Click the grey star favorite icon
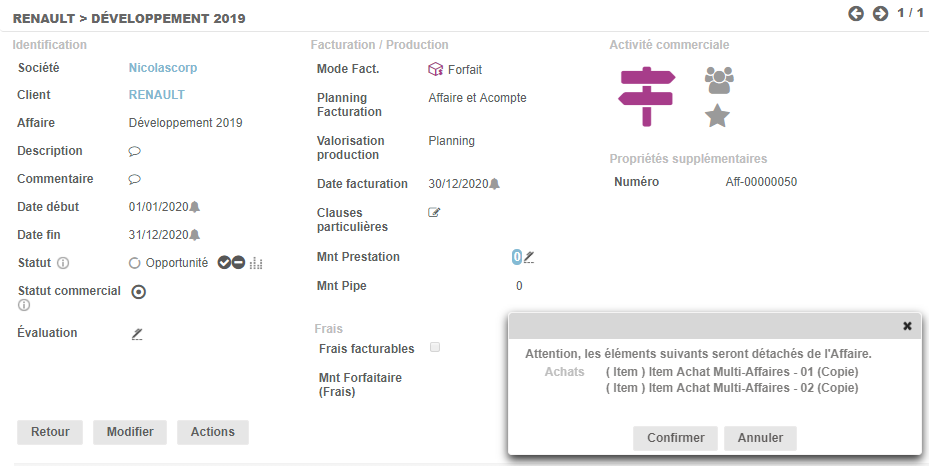Screen dimensions: 929x466 coord(717,117)
